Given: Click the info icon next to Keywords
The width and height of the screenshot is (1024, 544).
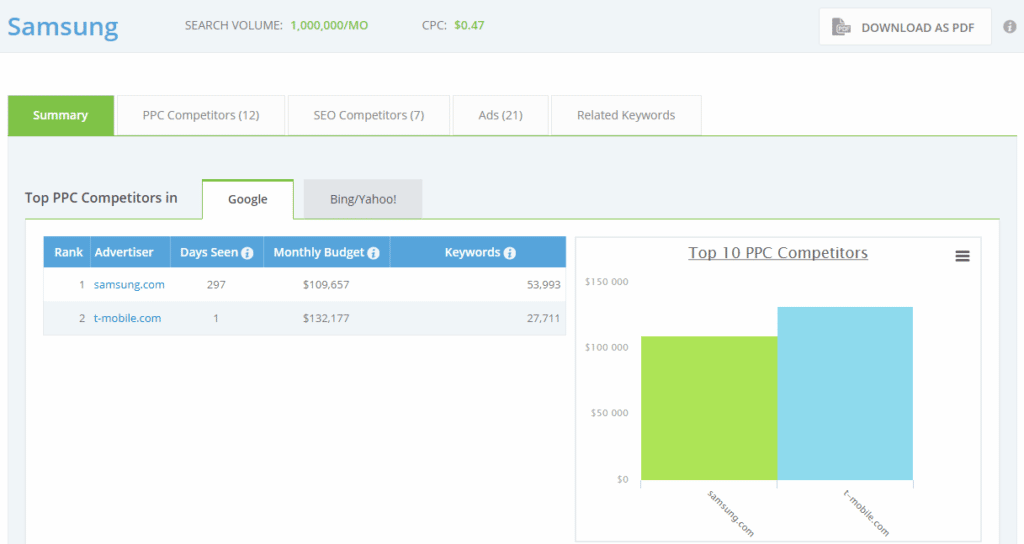Looking at the screenshot, I should (509, 253).
